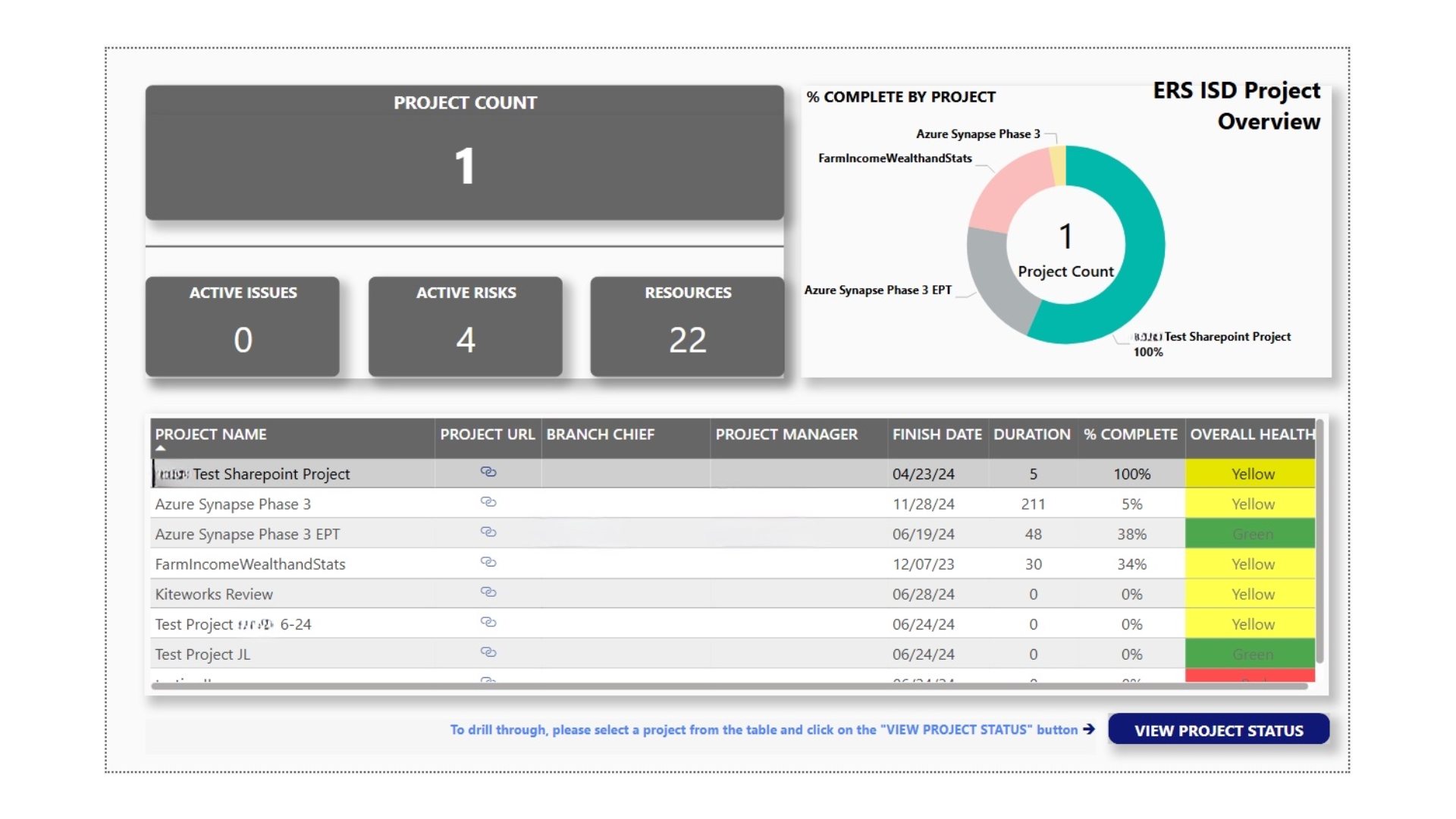1456x819 pixels.
Task: Click the link icon beside Test Project 6-24
Action: 488,623
